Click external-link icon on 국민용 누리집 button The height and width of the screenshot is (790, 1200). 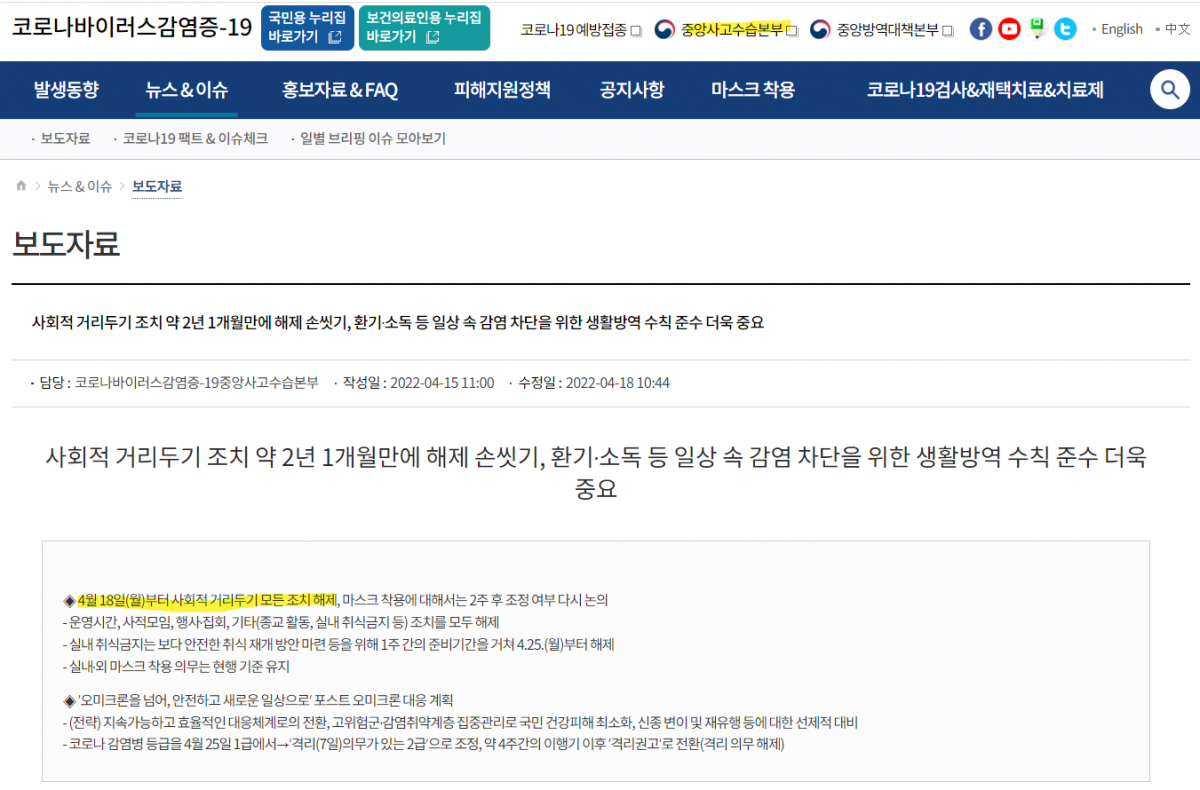point(335,37)
